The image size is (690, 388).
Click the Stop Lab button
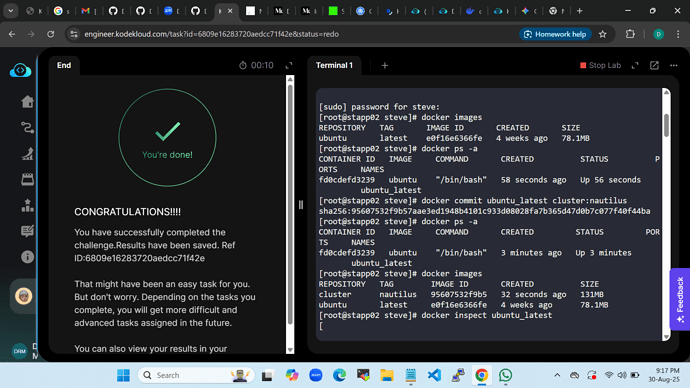pyautogui.click(x=600, y=66)
